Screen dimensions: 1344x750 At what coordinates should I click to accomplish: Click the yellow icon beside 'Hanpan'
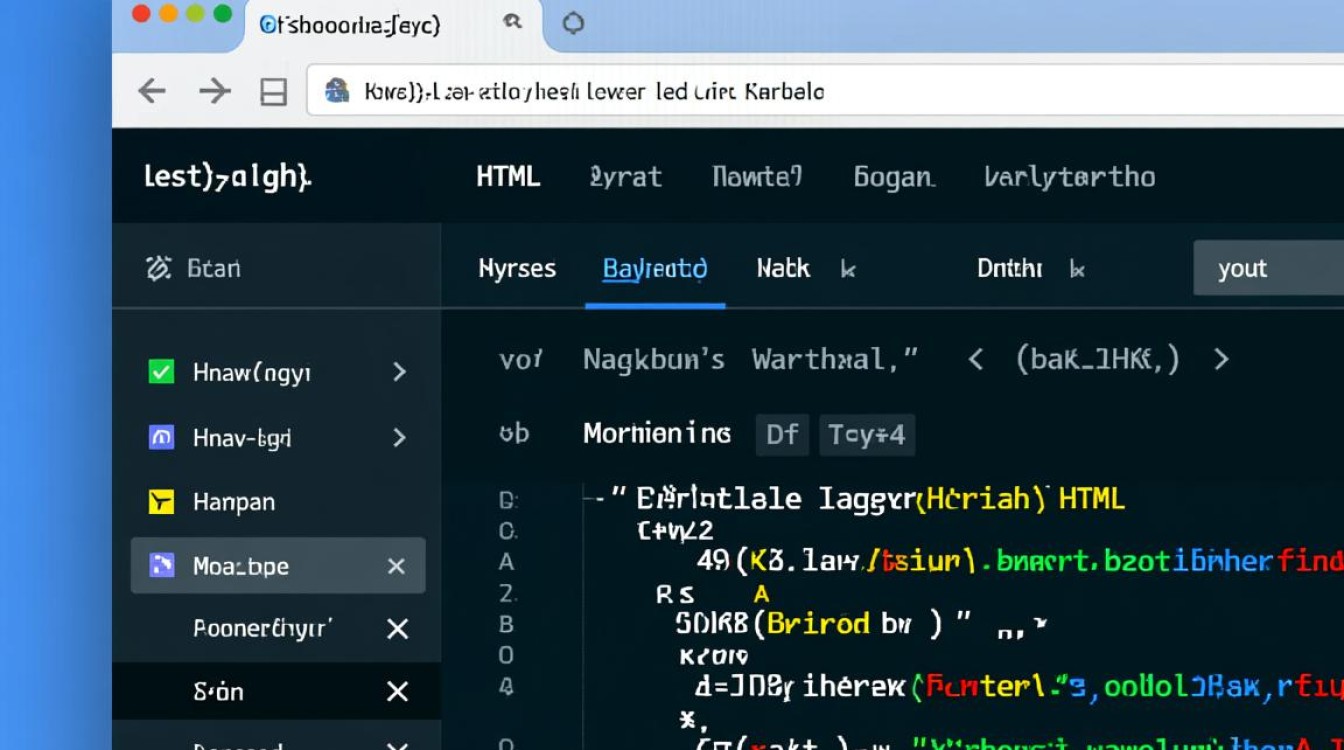coord(161,502)
